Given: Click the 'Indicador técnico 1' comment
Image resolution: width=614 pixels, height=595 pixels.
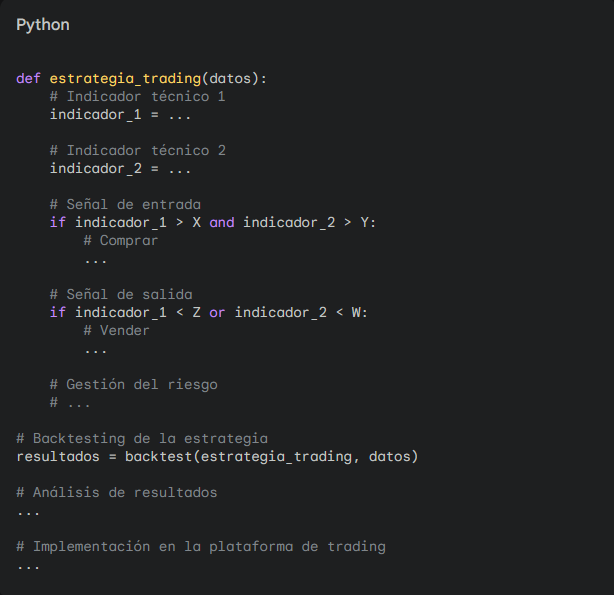Looking at the screenshot, I should [x=137, y=96].
